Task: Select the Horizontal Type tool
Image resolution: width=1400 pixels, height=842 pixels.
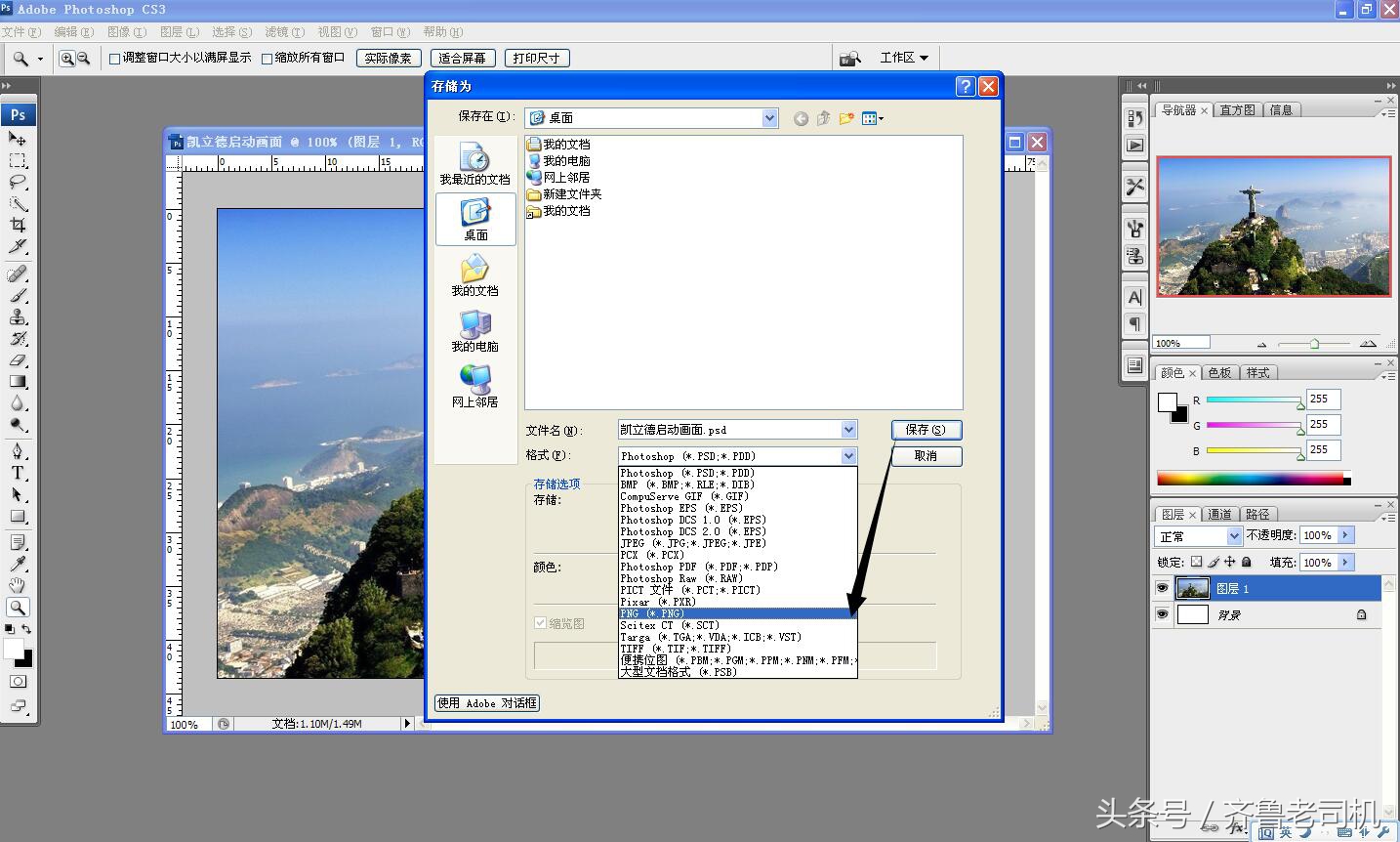Action: (18, 473)
